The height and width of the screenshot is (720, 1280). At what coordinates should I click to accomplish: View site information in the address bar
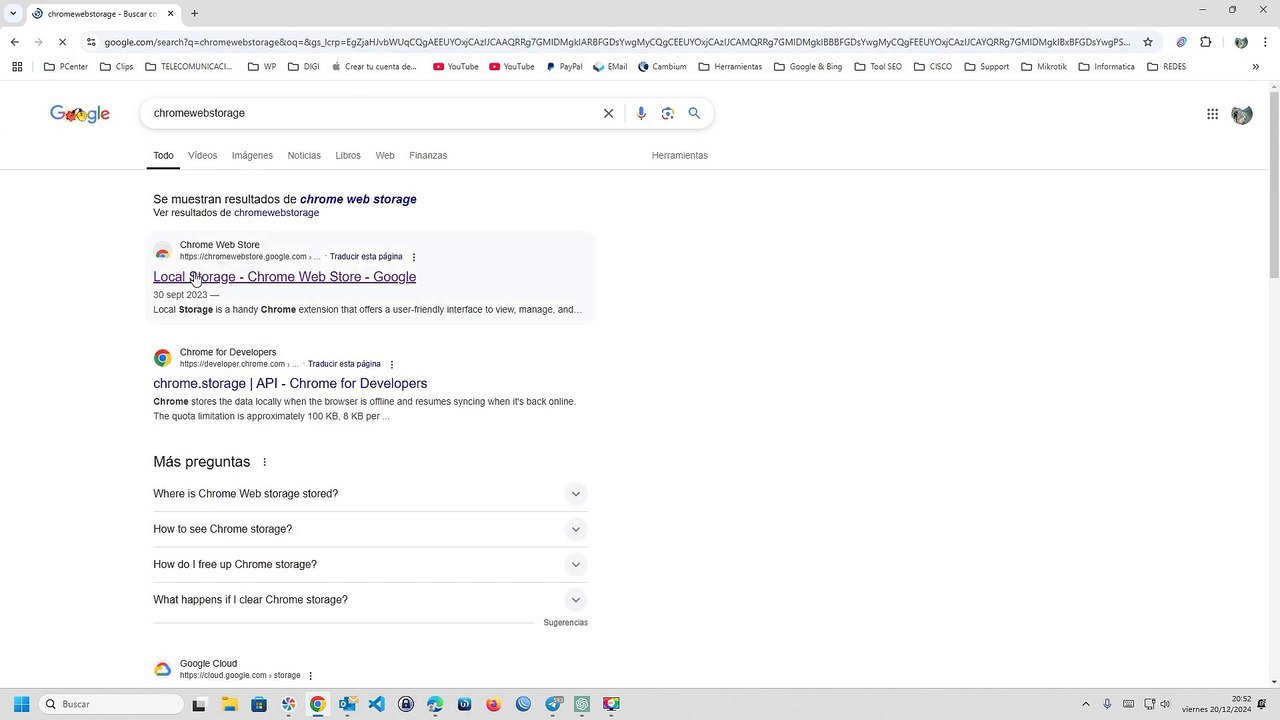pos(91,42)
